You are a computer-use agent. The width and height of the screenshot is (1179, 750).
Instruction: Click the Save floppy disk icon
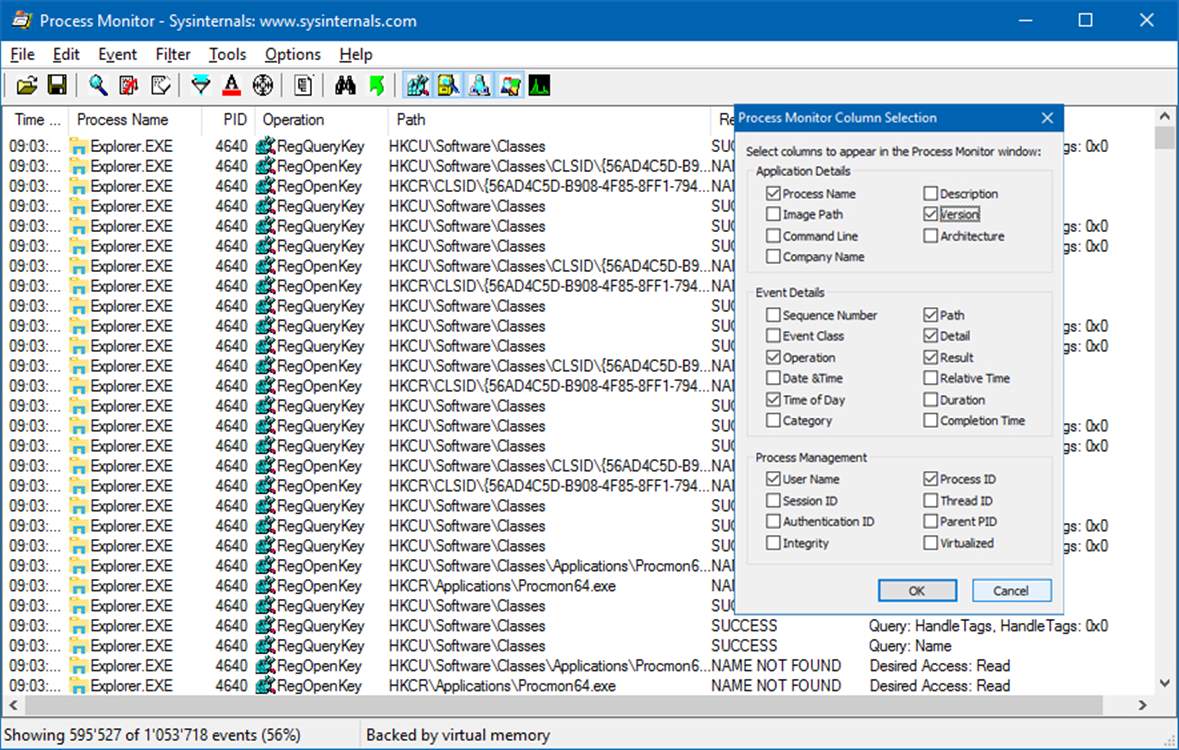tap(57, 86)
